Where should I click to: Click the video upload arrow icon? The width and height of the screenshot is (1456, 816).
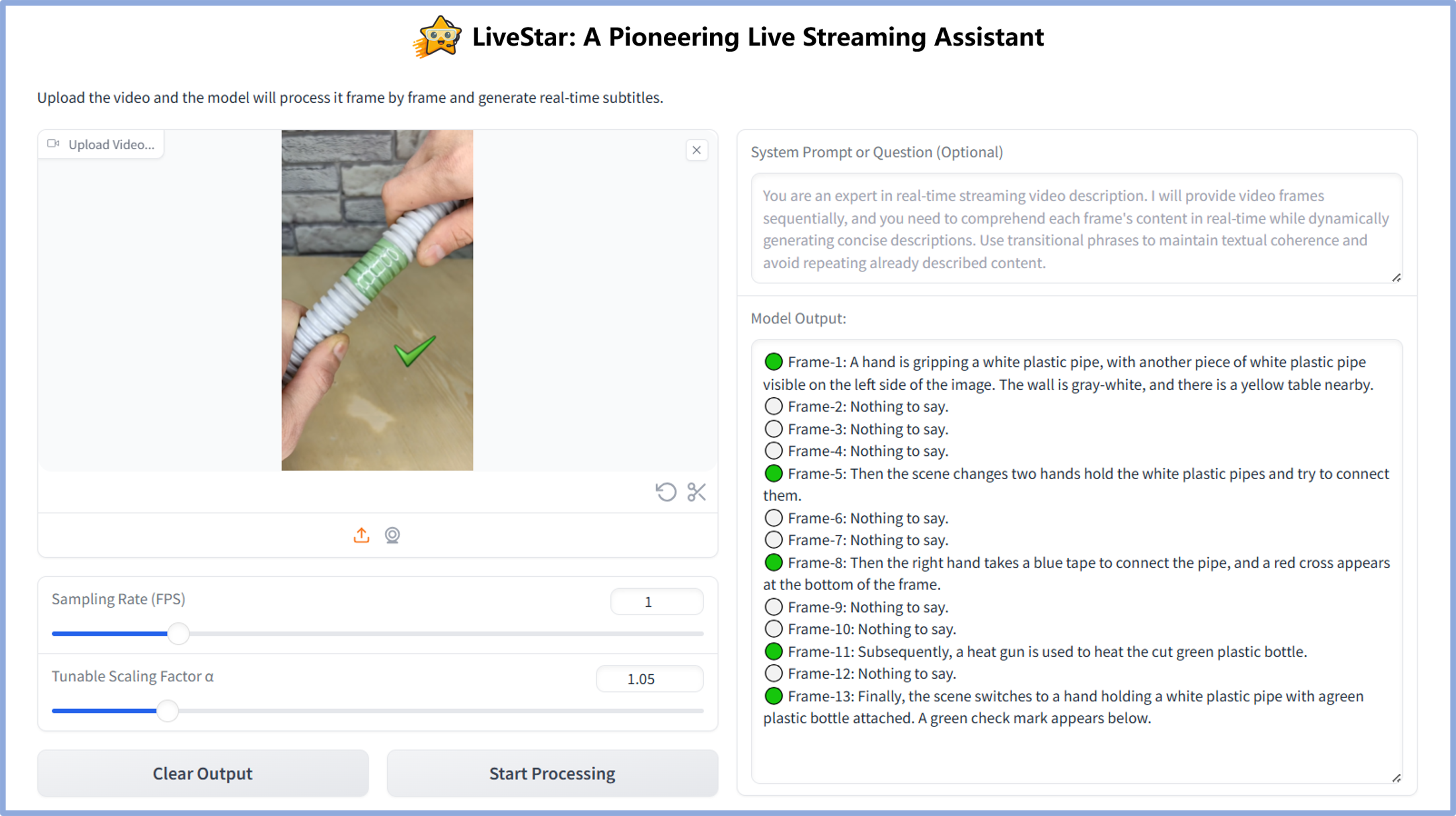[x=361, y=535]
